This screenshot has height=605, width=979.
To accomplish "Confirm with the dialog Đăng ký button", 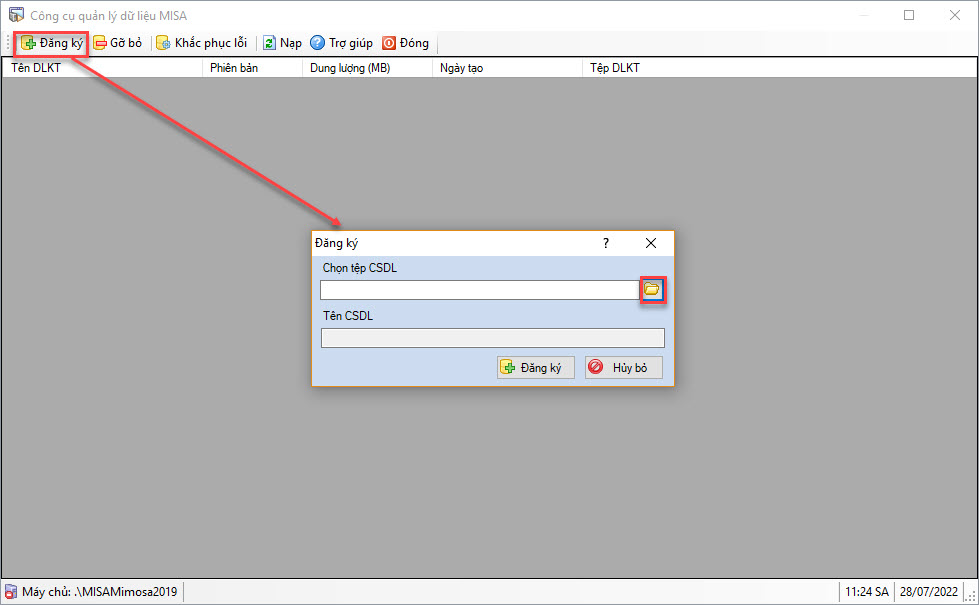I will (x=536, y=367).
